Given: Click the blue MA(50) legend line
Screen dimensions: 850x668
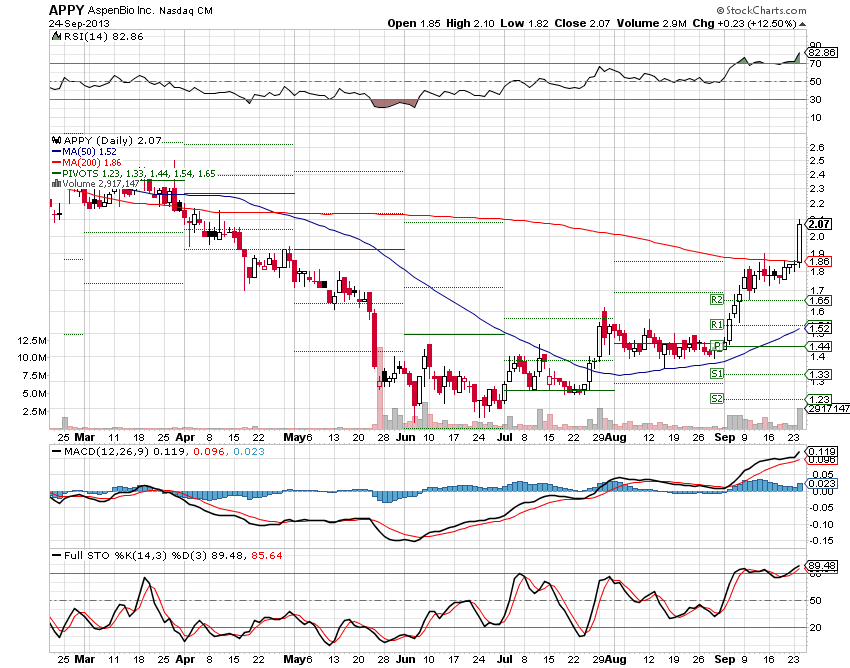Looking at the screenshot, I should [x=56, y=152].
